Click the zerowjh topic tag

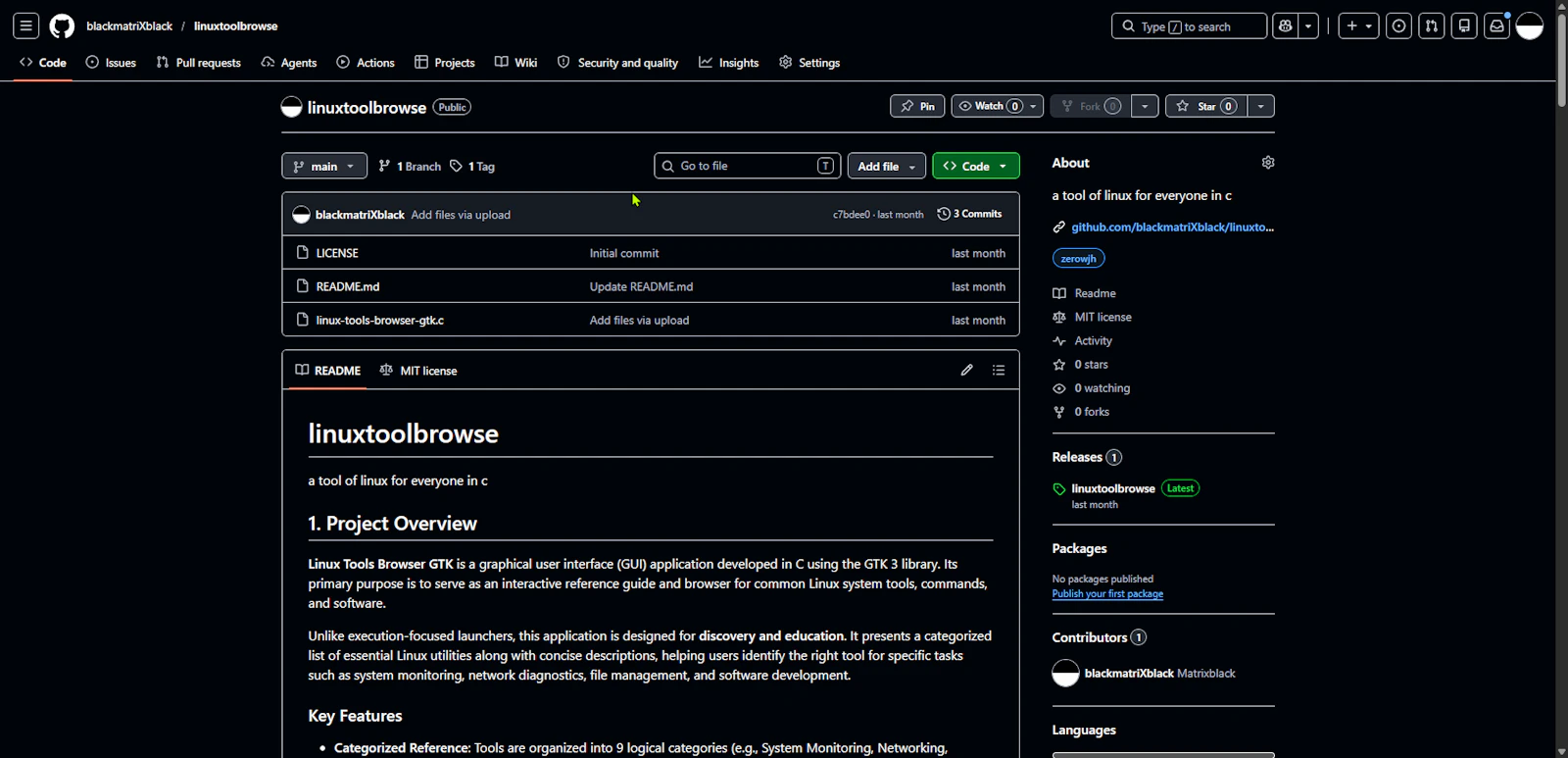point(1079,259)
